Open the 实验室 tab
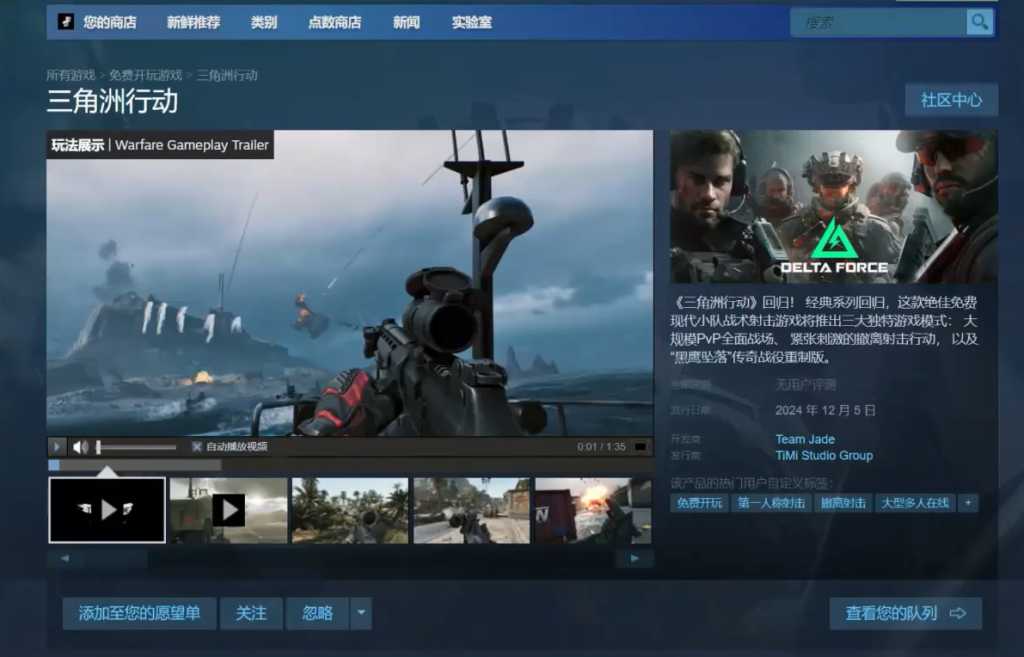Viewport: 1024px width, 657px height. tap(472, 22)
